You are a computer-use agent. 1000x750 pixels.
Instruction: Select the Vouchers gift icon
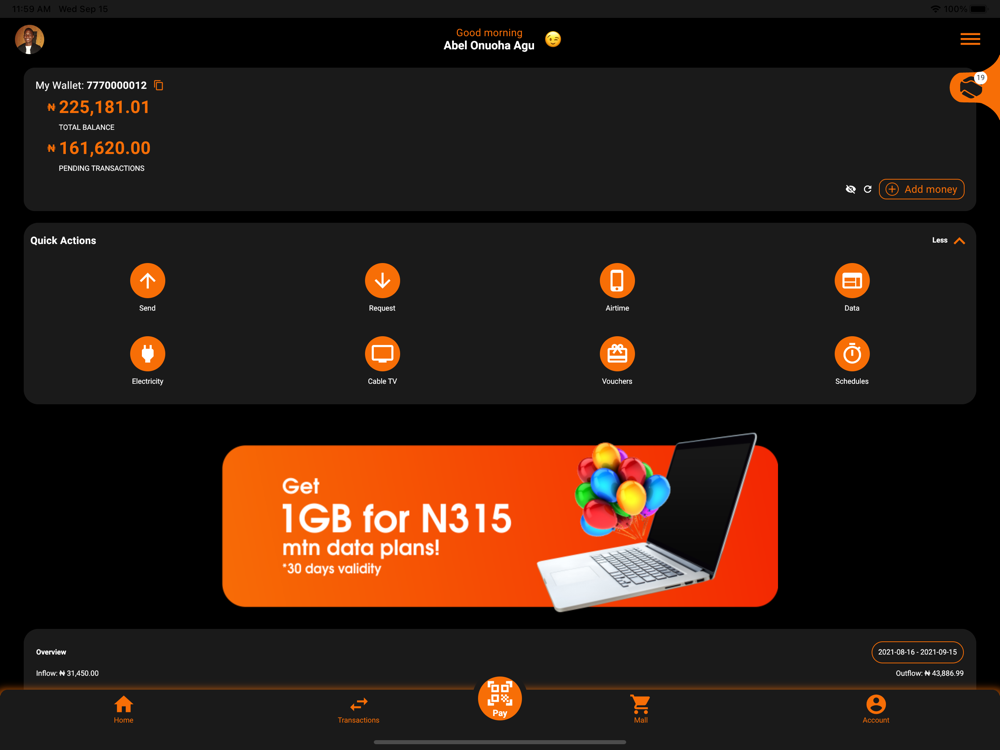coord(617,353)
